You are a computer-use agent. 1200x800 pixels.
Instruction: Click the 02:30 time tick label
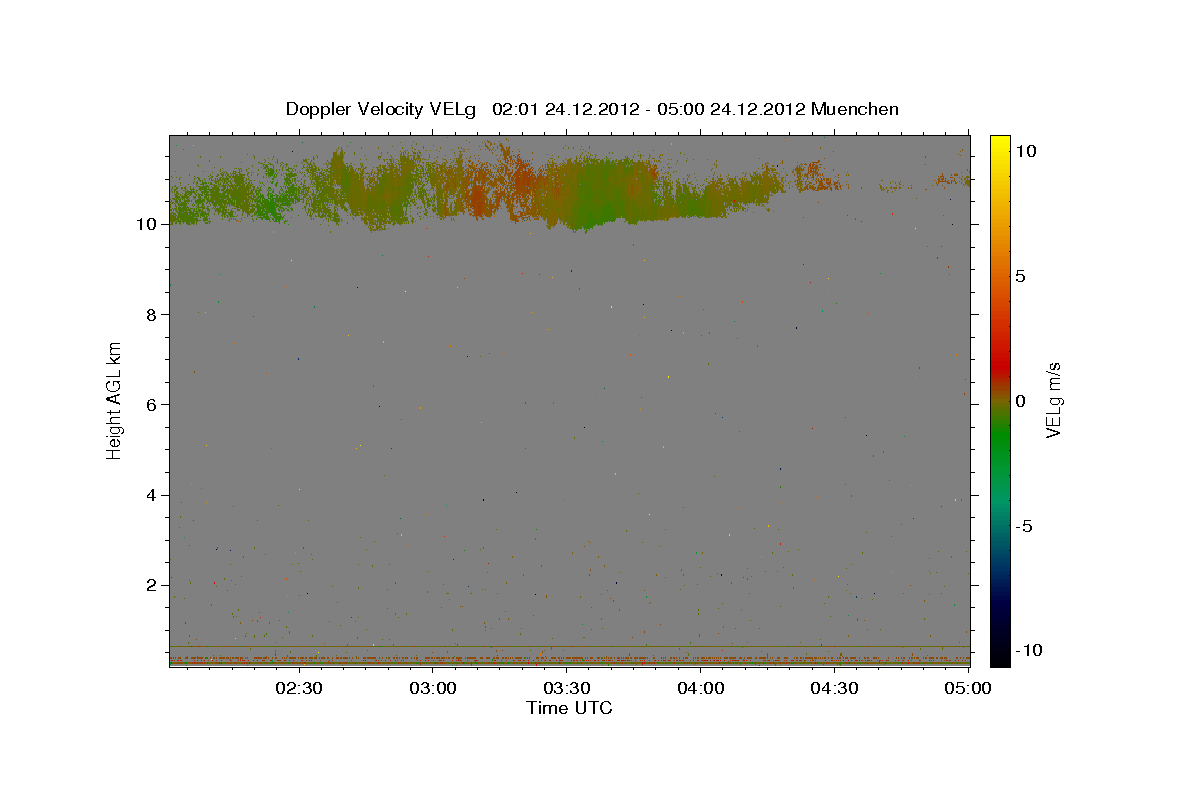pyautogui.click(x=299, y=689)
